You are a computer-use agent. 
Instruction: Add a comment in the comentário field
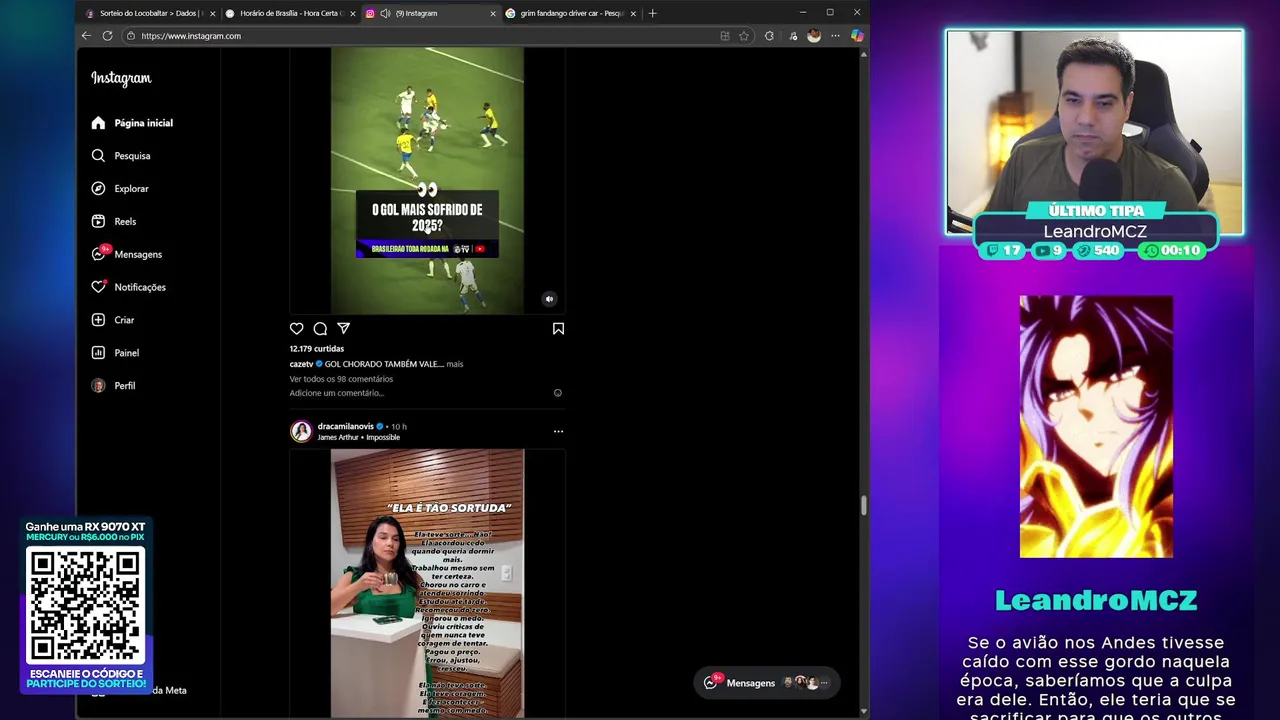click(337, 393)
